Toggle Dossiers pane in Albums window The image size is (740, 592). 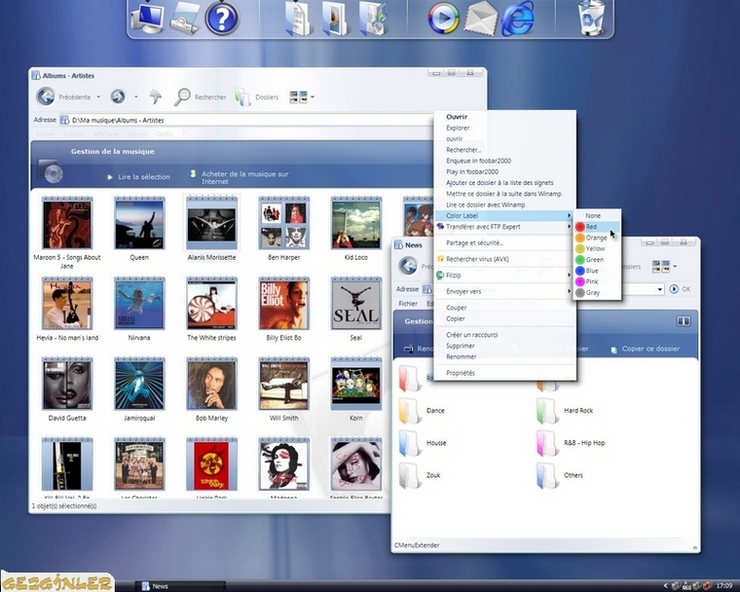pos(257,97)
